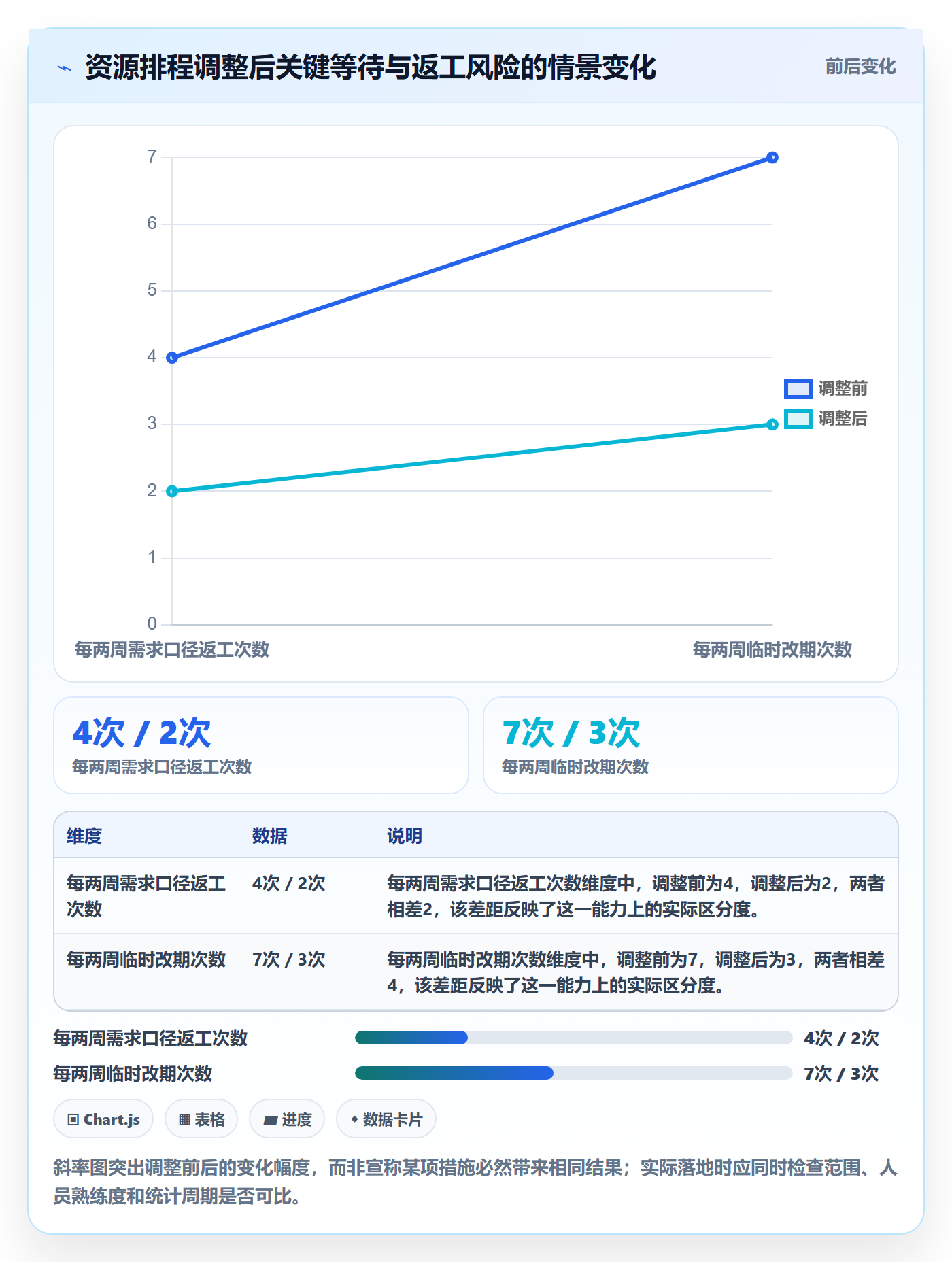Viewport: 952px width, 1262px height.
Task: Click the 每两周需求口径返工次数 table row name
Action: 146,896
